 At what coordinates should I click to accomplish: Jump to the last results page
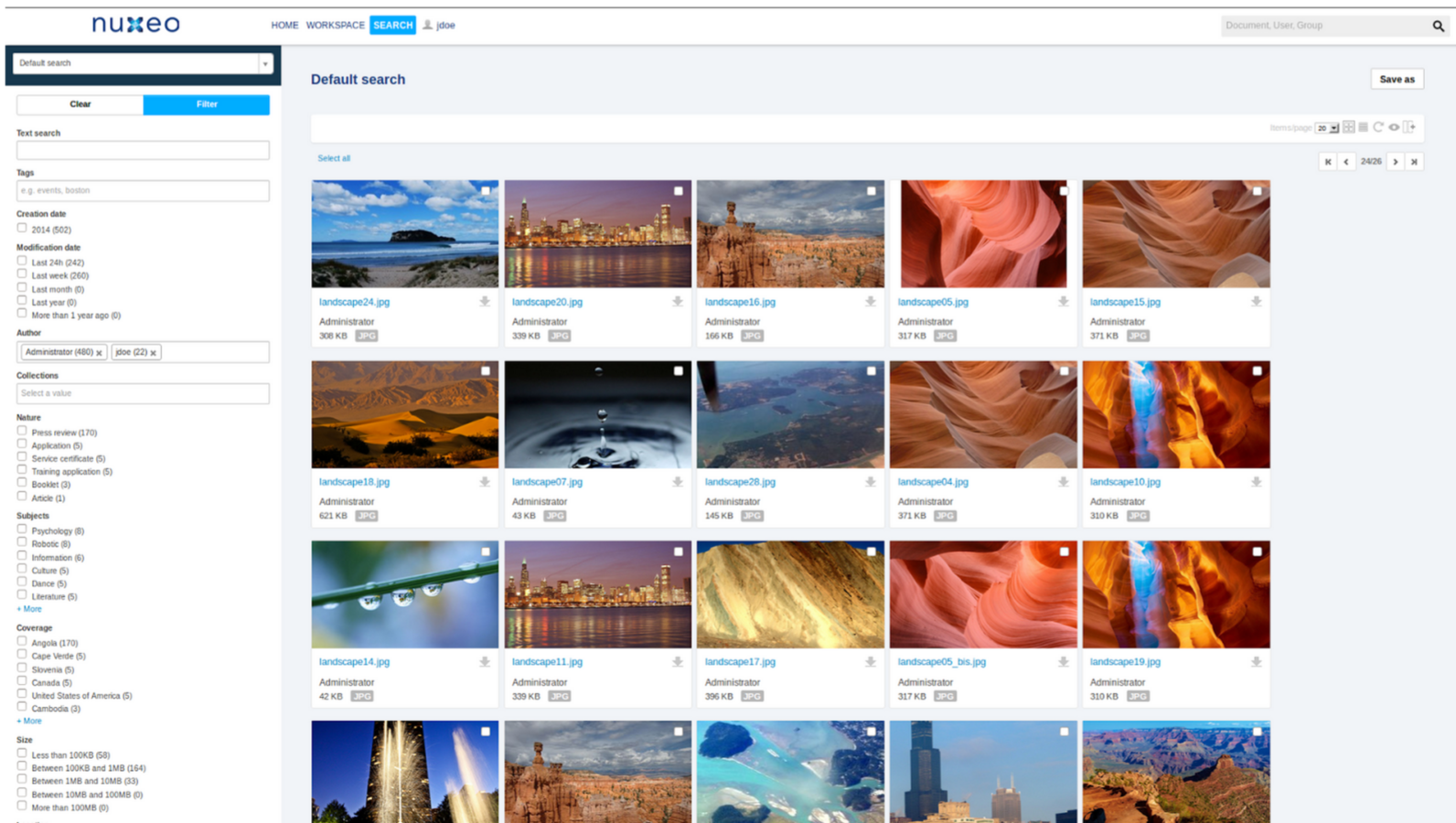pyautogui.click(x=1414, y=162)
